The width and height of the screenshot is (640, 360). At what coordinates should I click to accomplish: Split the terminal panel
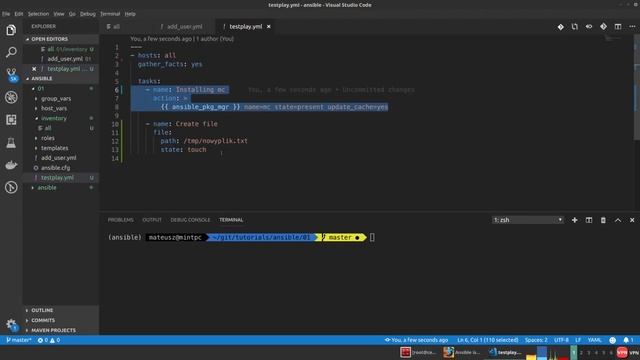point(589,220)
